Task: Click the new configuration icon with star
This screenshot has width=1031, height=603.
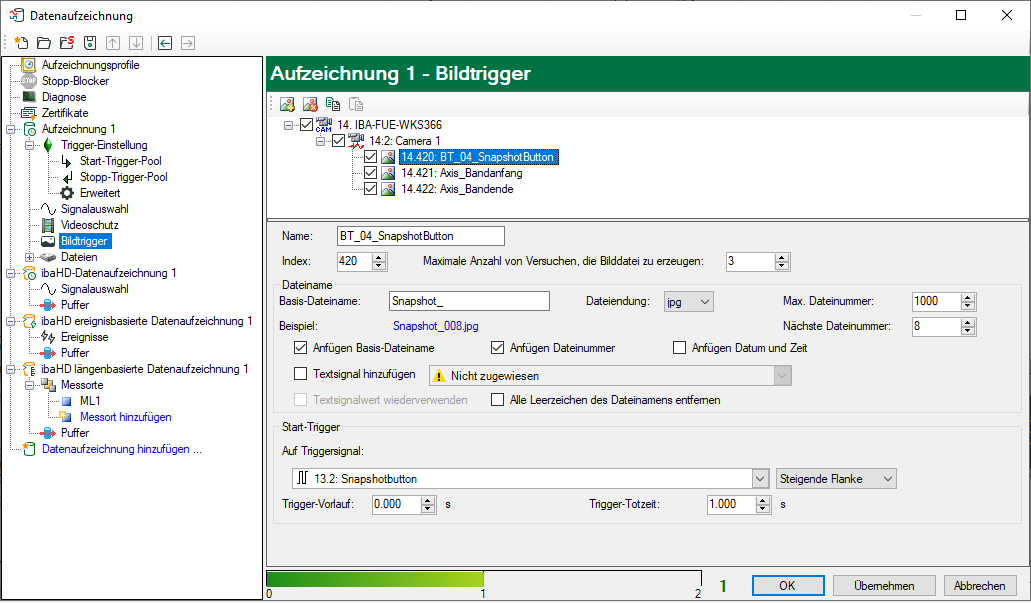Action: (21, 43)
